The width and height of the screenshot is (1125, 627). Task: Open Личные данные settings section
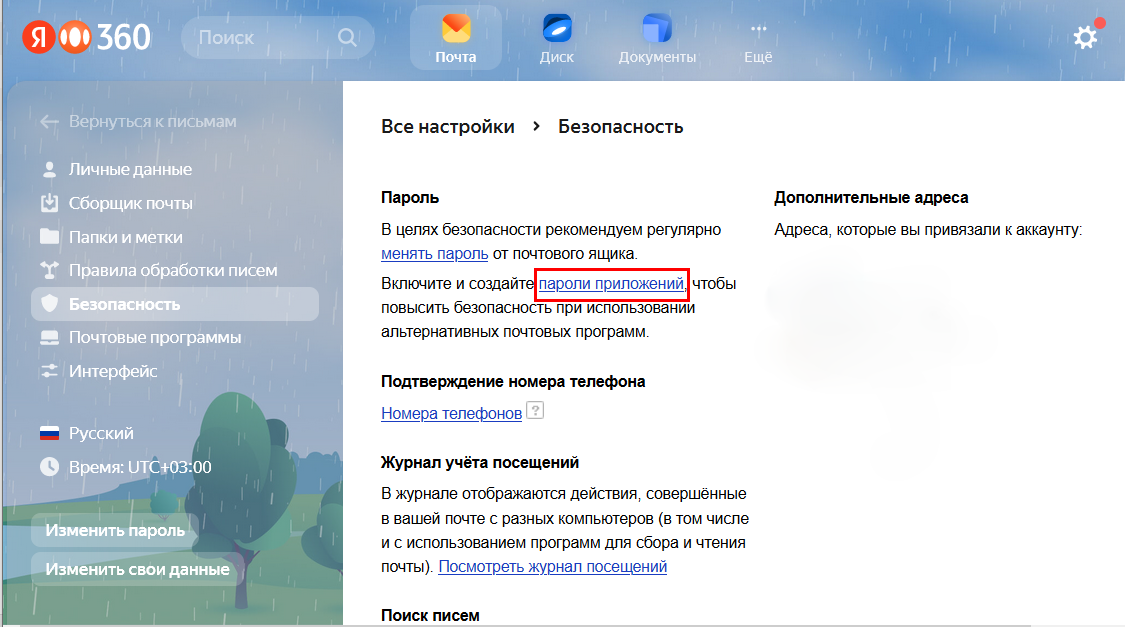pyautogui.click(x=130, y=170)
